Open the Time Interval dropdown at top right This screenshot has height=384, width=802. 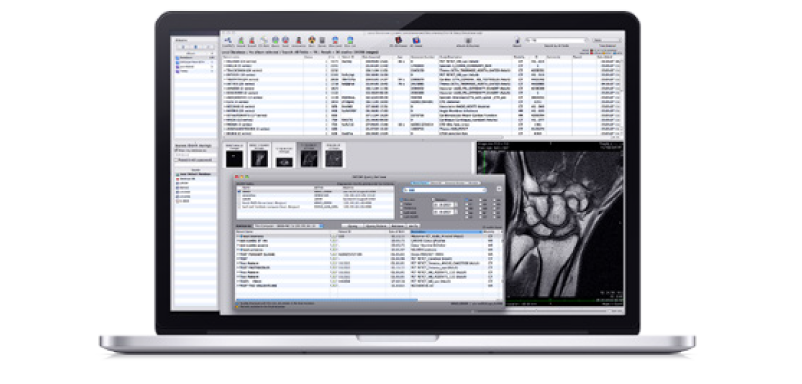pos(607,40)
